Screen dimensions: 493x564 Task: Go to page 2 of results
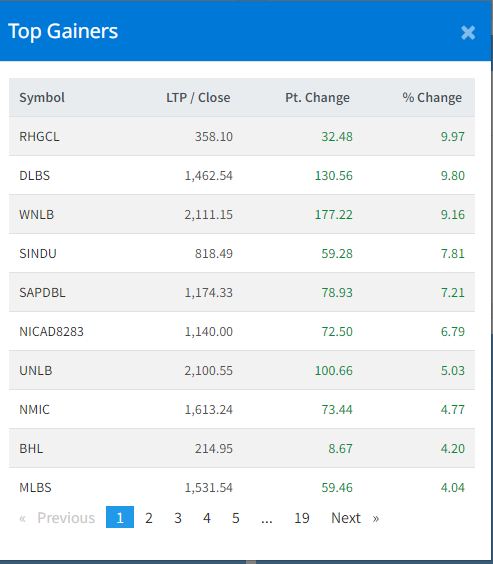149,518
